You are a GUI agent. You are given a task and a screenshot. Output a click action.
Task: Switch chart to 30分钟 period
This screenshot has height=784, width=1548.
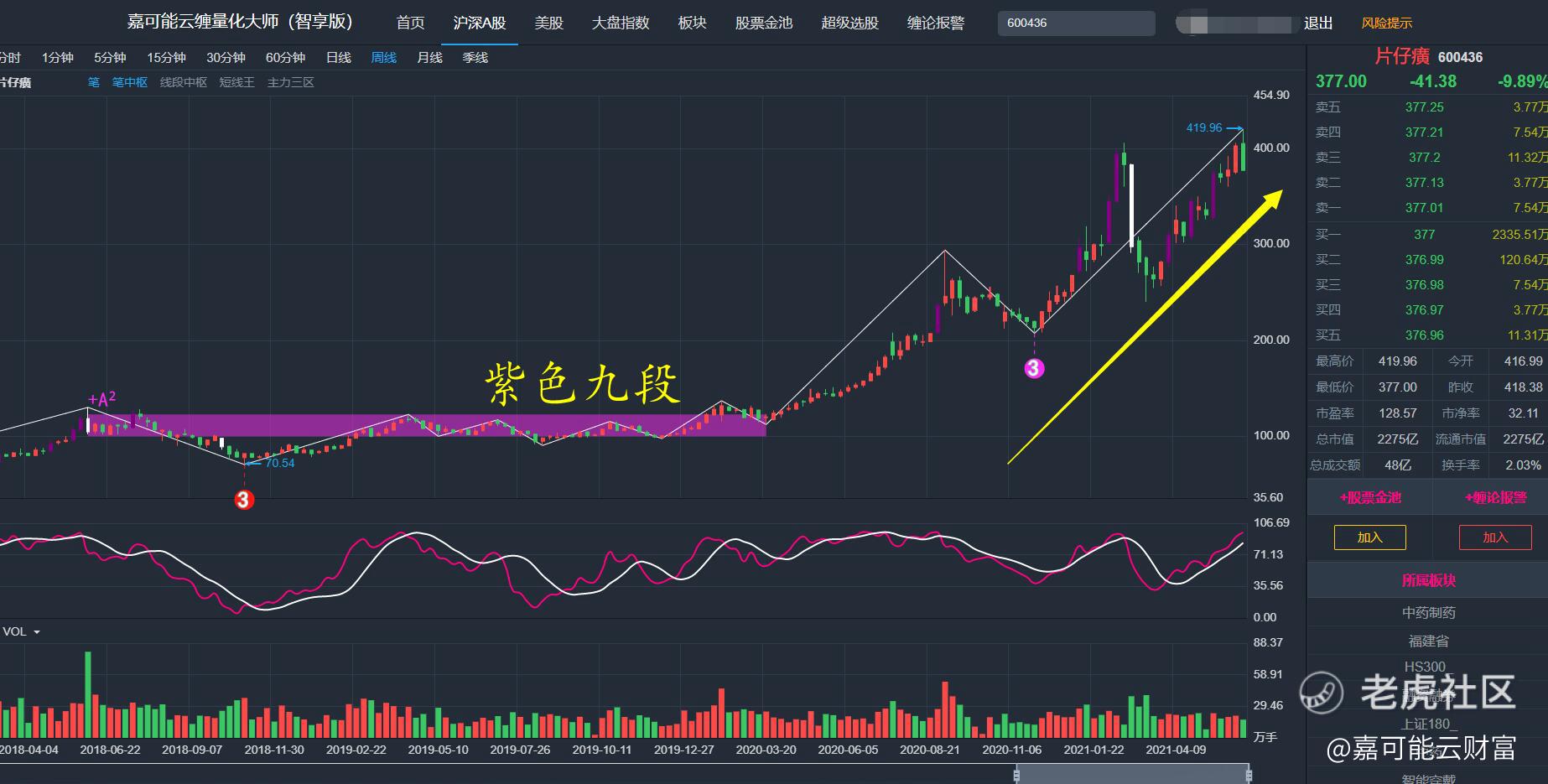tap(226, 57)
